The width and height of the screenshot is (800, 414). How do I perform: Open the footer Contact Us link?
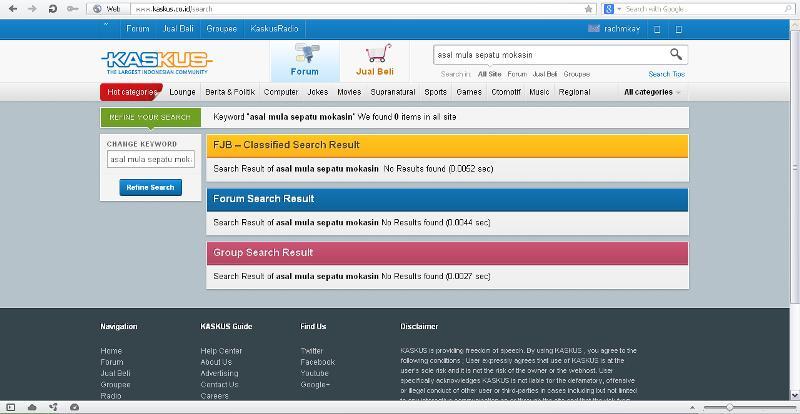219,384
